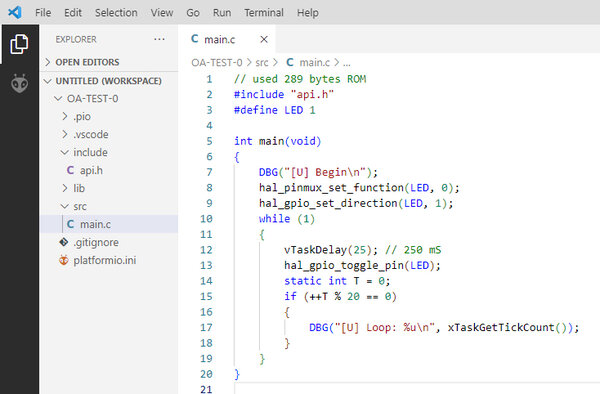This screenshot has height=394, width=600.
Task: Open the PlatformIO alien icon panel
Action: (x=19, y=83)
